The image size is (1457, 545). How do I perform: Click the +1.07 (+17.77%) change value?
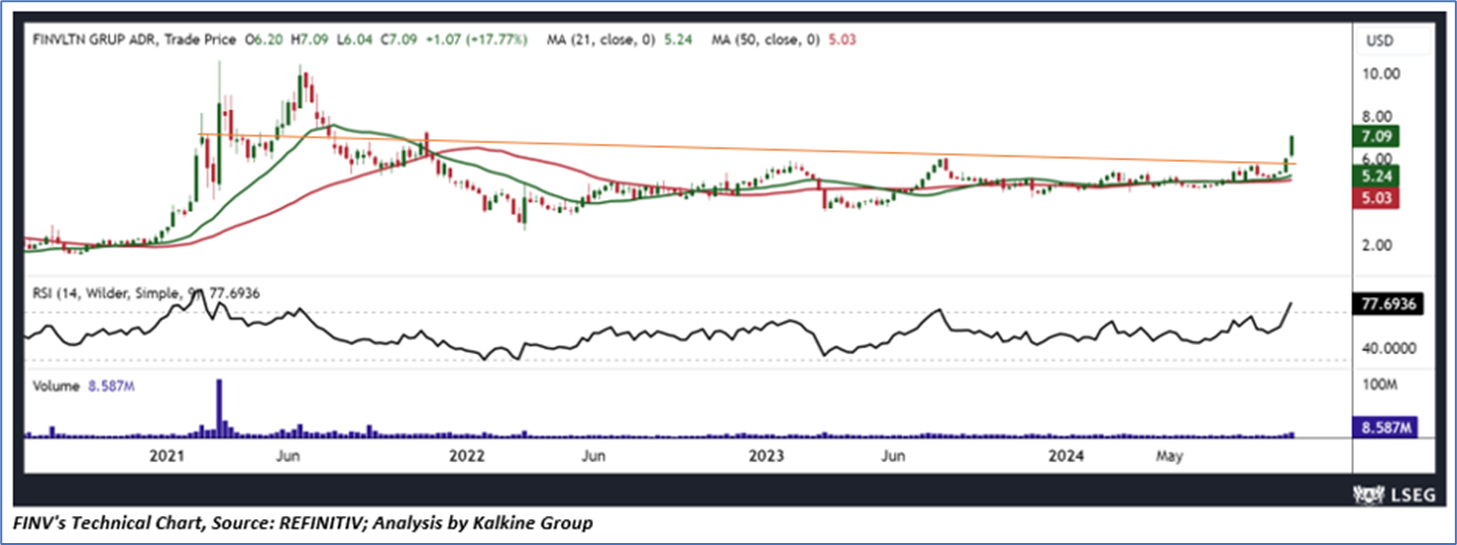(x=477, y=41)
